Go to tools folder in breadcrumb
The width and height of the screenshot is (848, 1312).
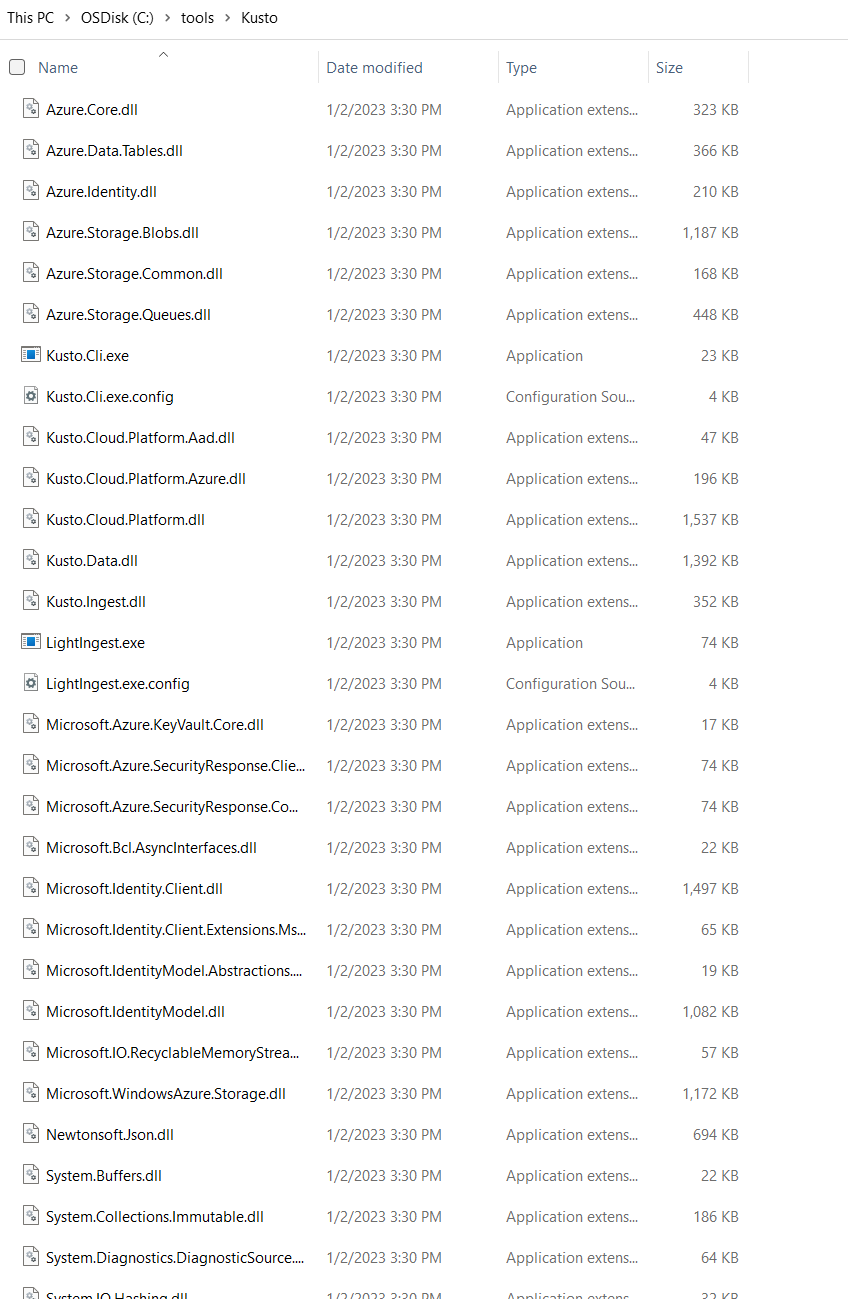click(x=198, y=18)
